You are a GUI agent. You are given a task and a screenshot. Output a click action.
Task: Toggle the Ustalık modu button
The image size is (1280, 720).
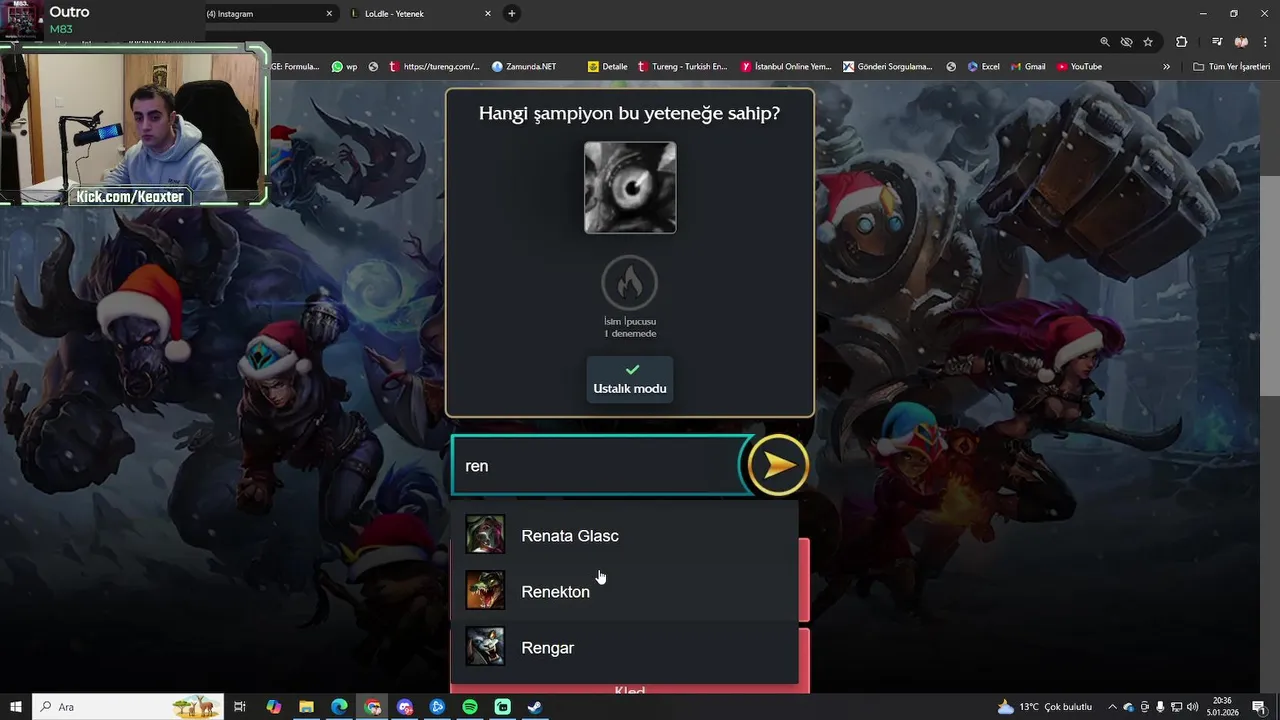pos(630,380)
